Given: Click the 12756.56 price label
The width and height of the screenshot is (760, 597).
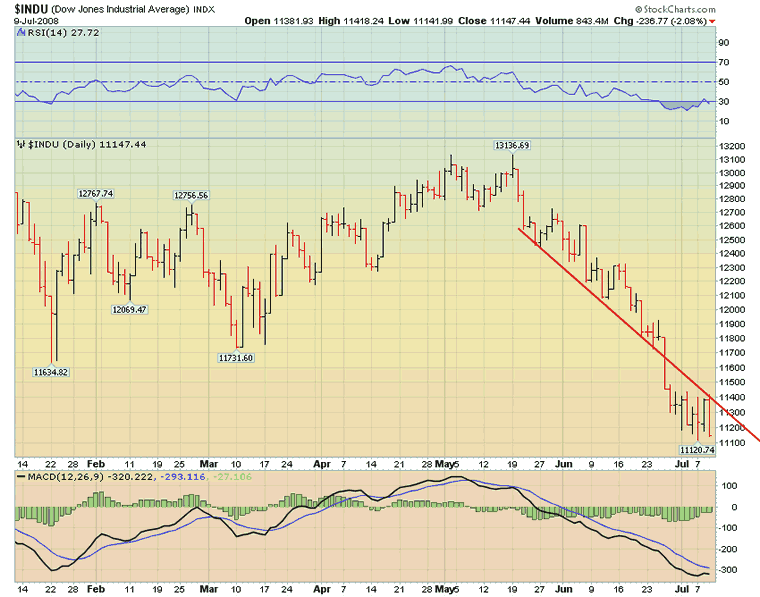Looking at the screenshot, I should coord(191,195).
